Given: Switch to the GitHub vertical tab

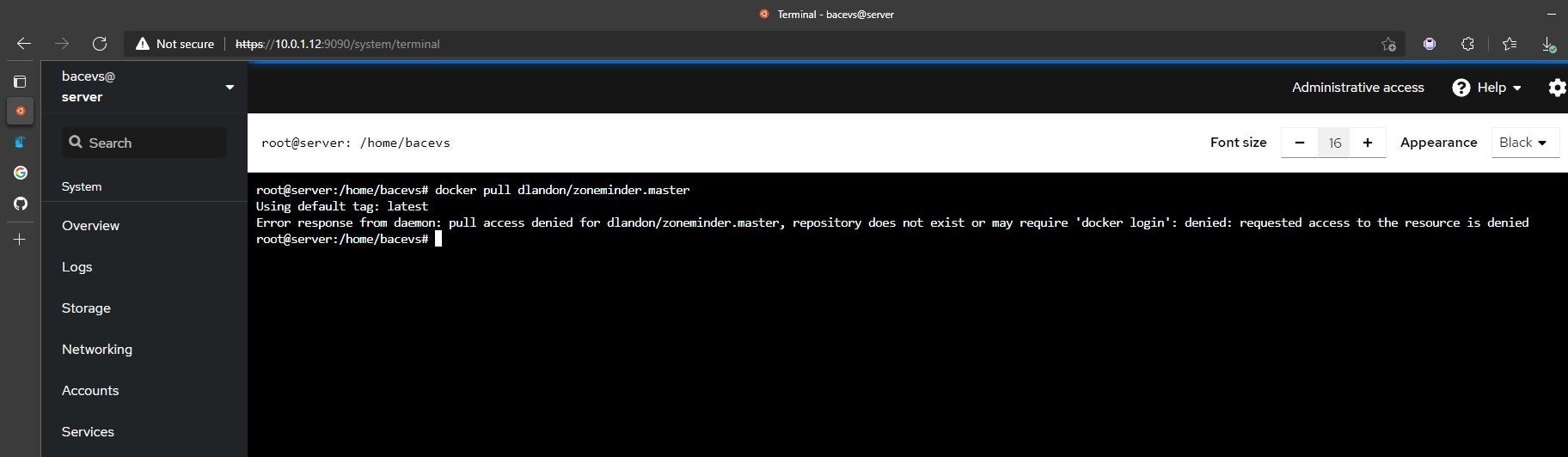Looking at the screenshot, I should pos(20,204).
